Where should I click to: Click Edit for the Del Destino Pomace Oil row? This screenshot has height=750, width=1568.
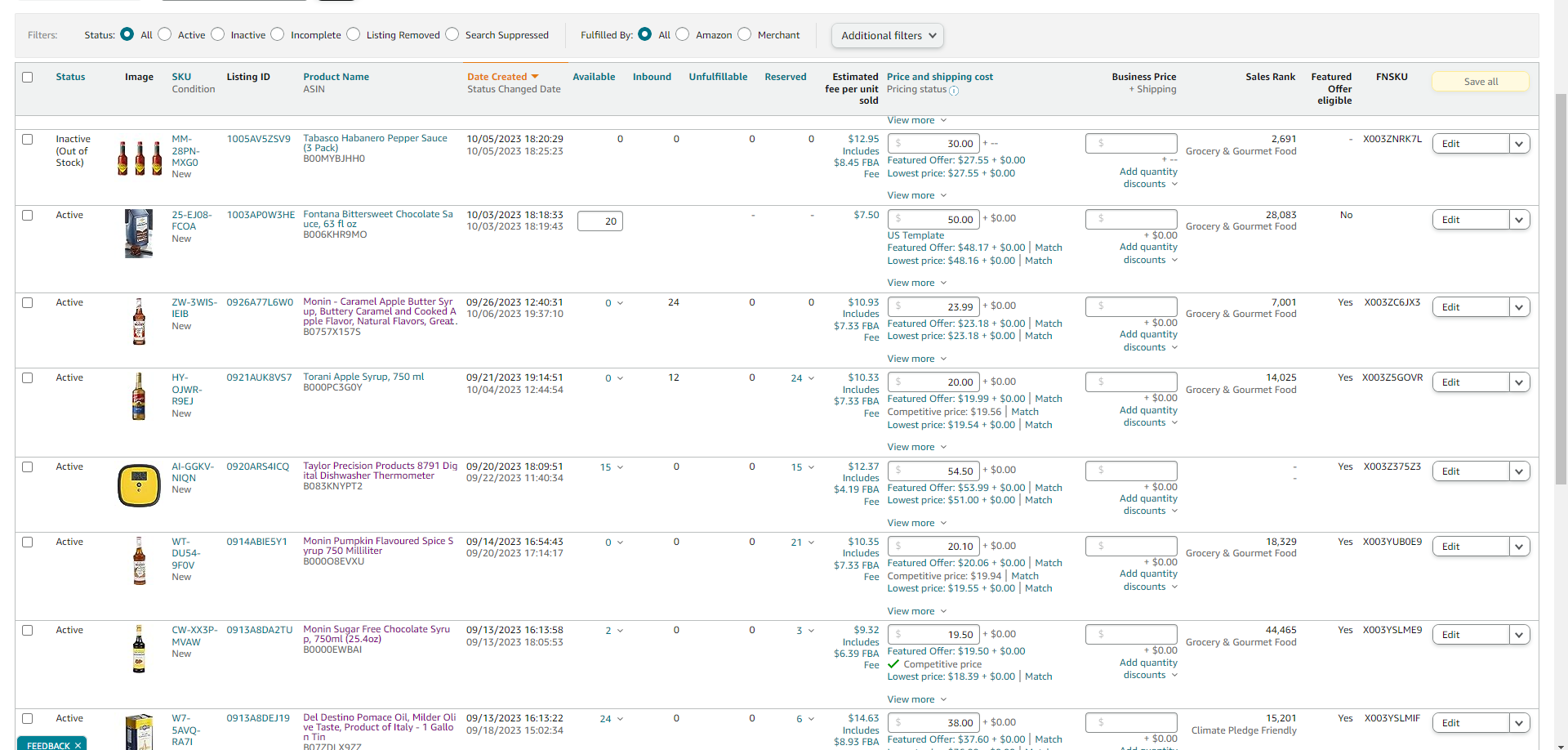click(x=1471, y=723)
